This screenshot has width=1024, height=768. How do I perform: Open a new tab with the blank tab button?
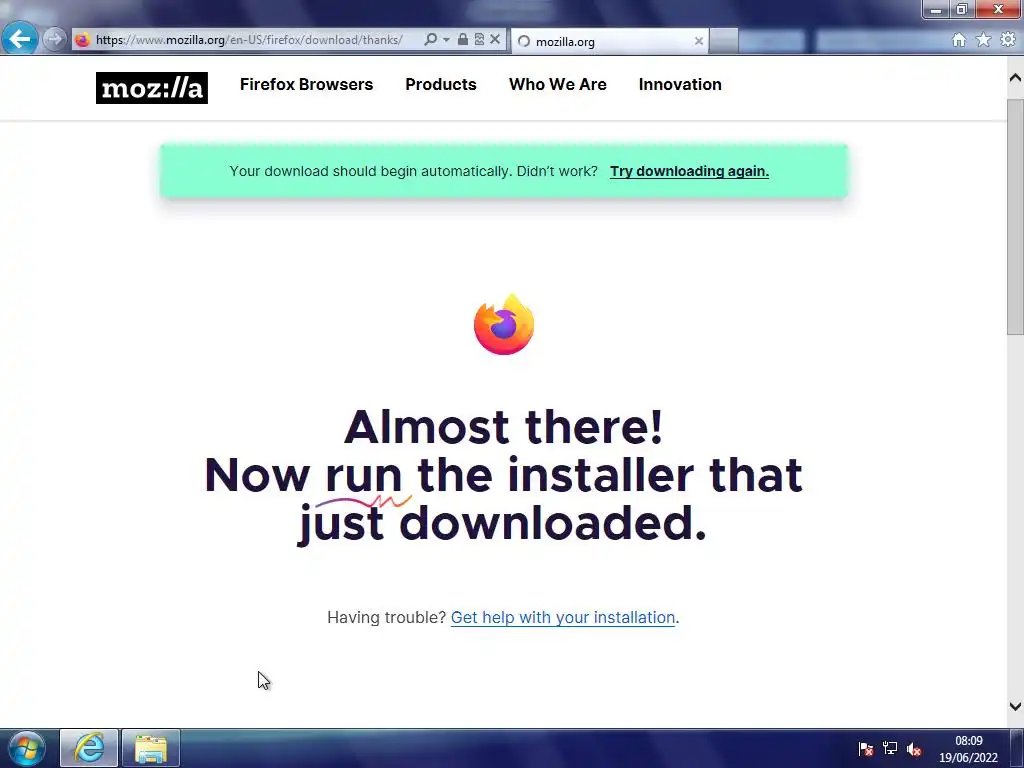point(724,41)
